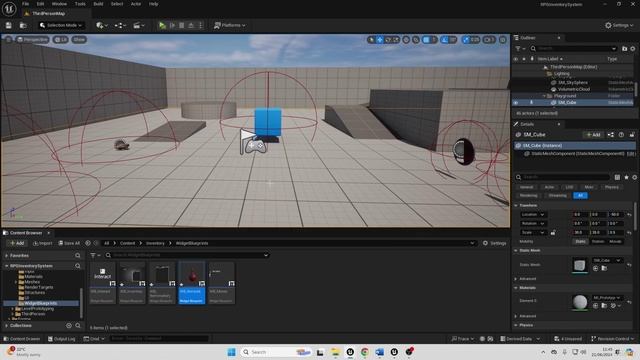640x360 pixels.
Task: Open the viewport camera speed control
Action: 489,40
